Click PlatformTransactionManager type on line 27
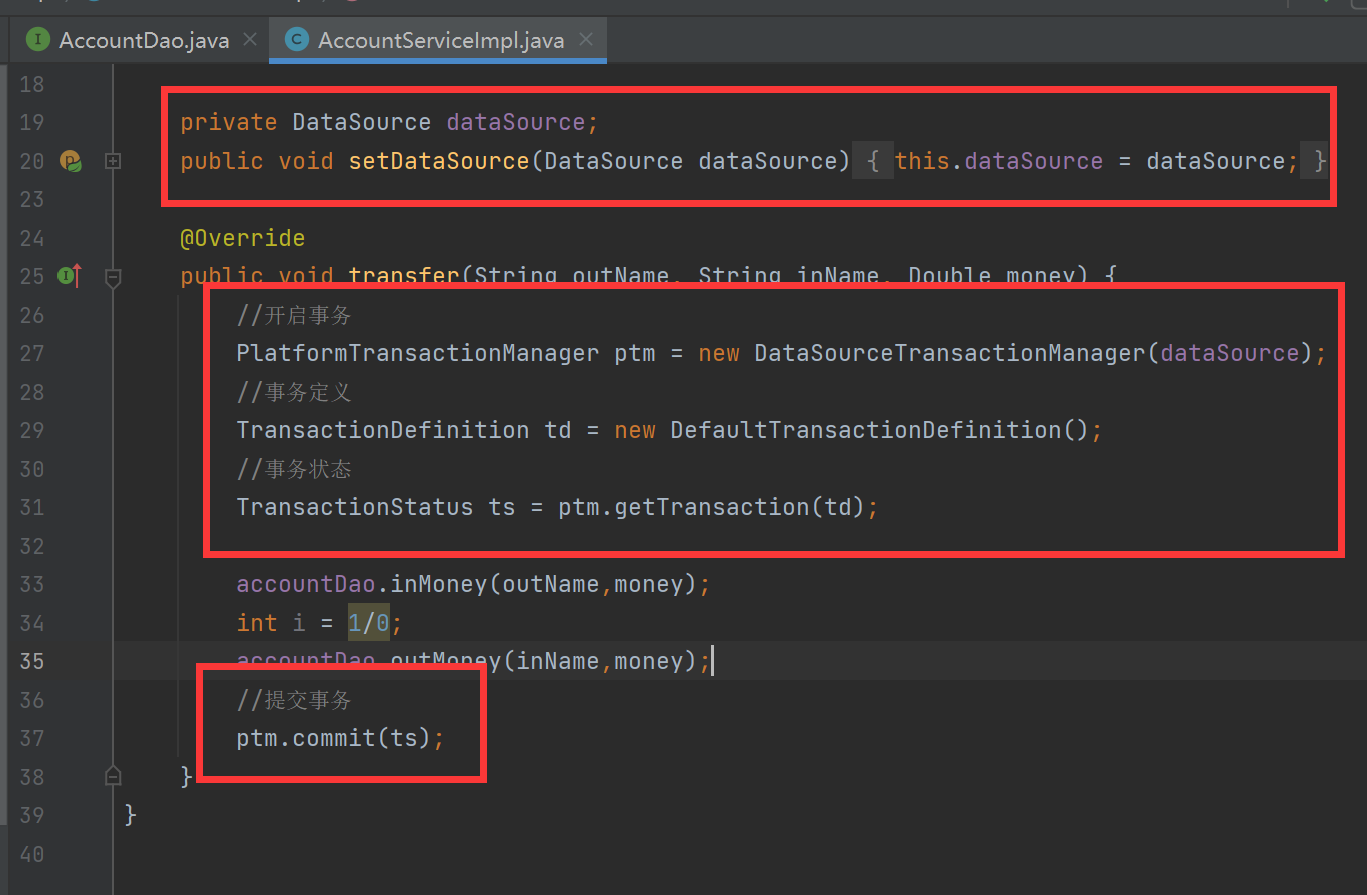1367x895 pixels. 418,353
